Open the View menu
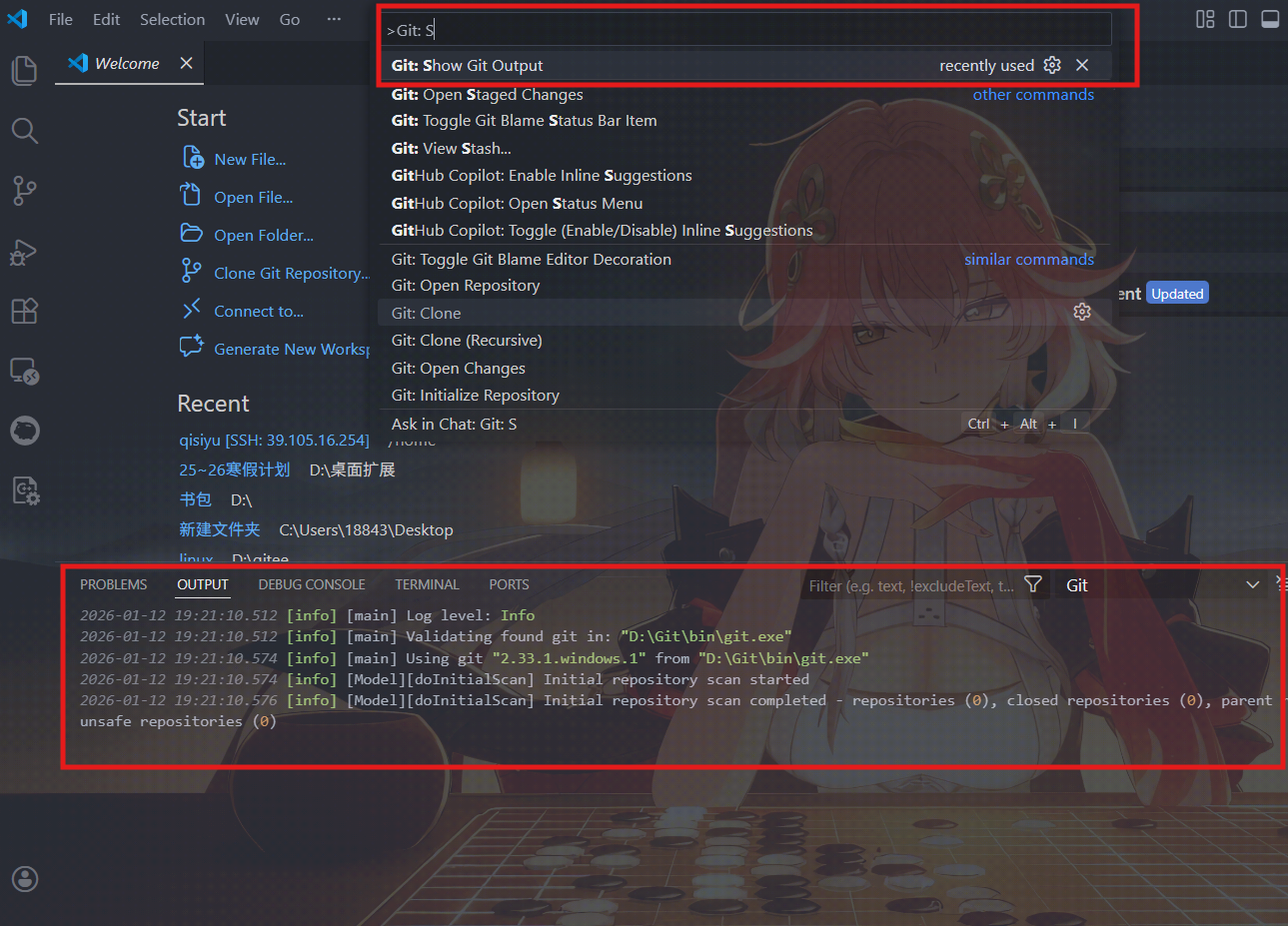 [242, 19]
